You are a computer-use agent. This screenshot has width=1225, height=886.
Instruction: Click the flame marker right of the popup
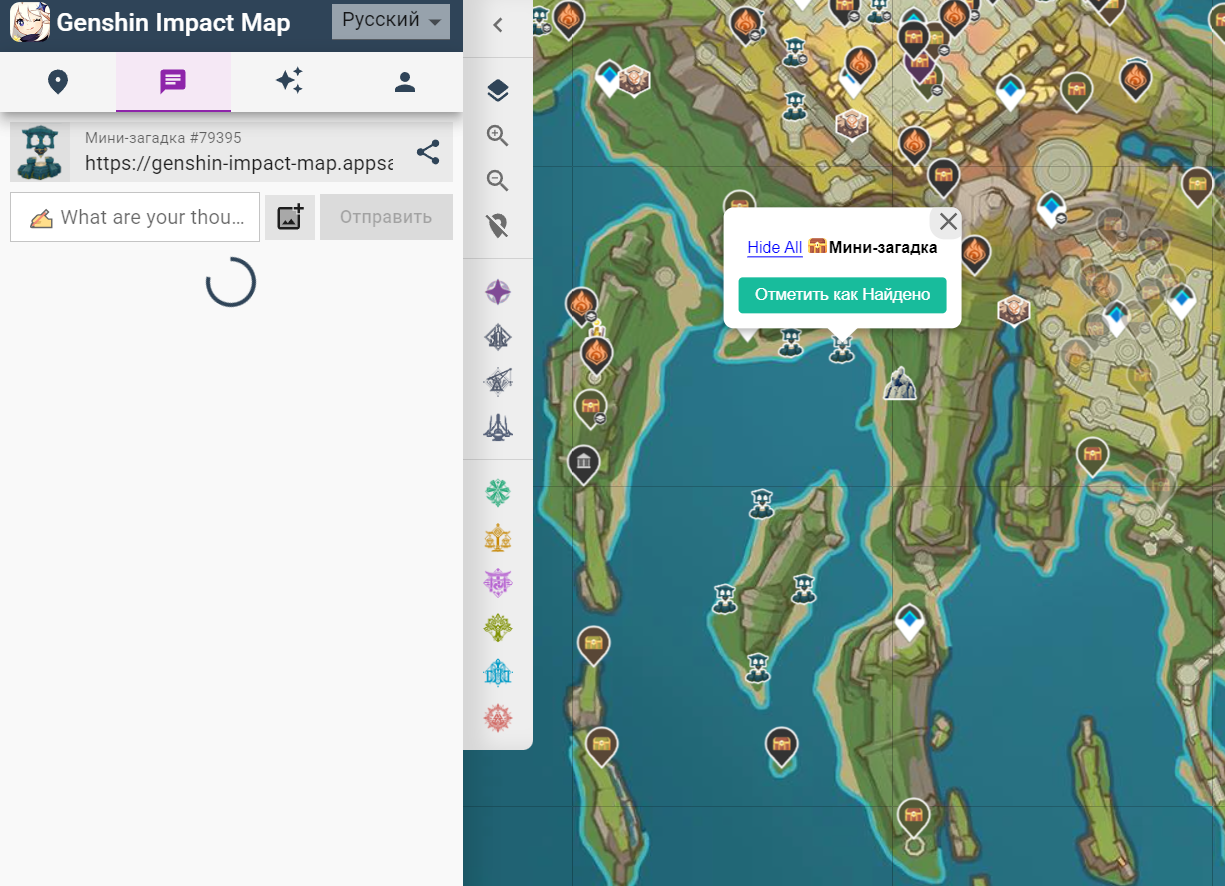coord(974,253)
